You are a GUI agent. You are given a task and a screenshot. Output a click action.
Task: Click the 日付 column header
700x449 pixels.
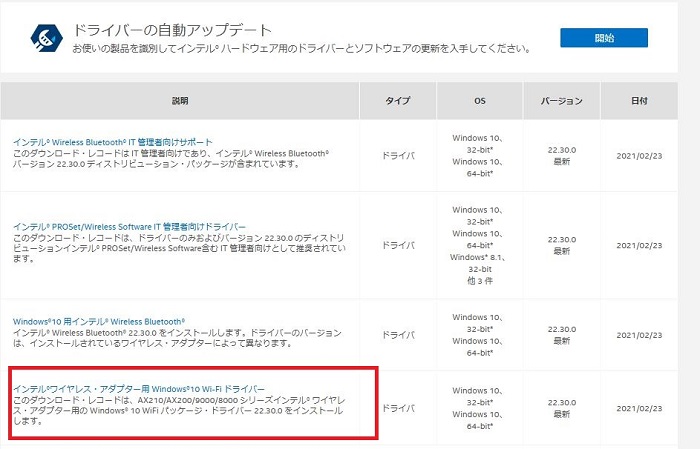[639, 101]
